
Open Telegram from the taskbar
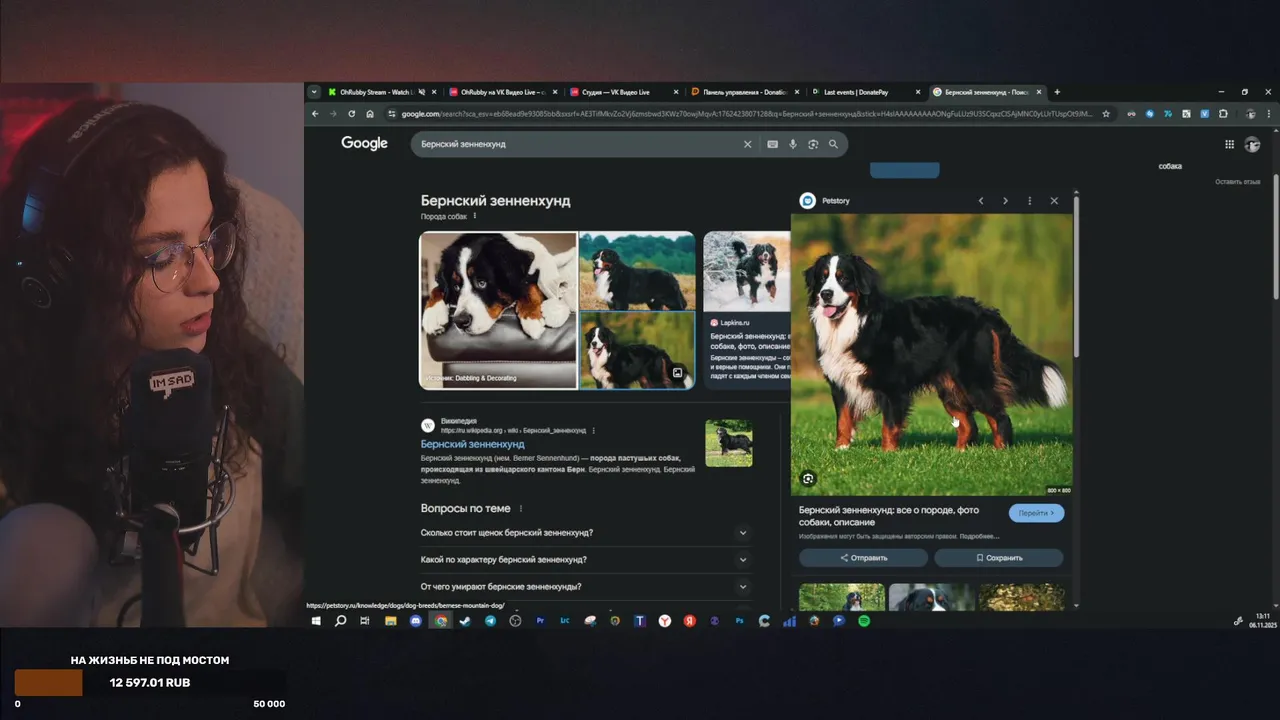(x=490, y=621)
